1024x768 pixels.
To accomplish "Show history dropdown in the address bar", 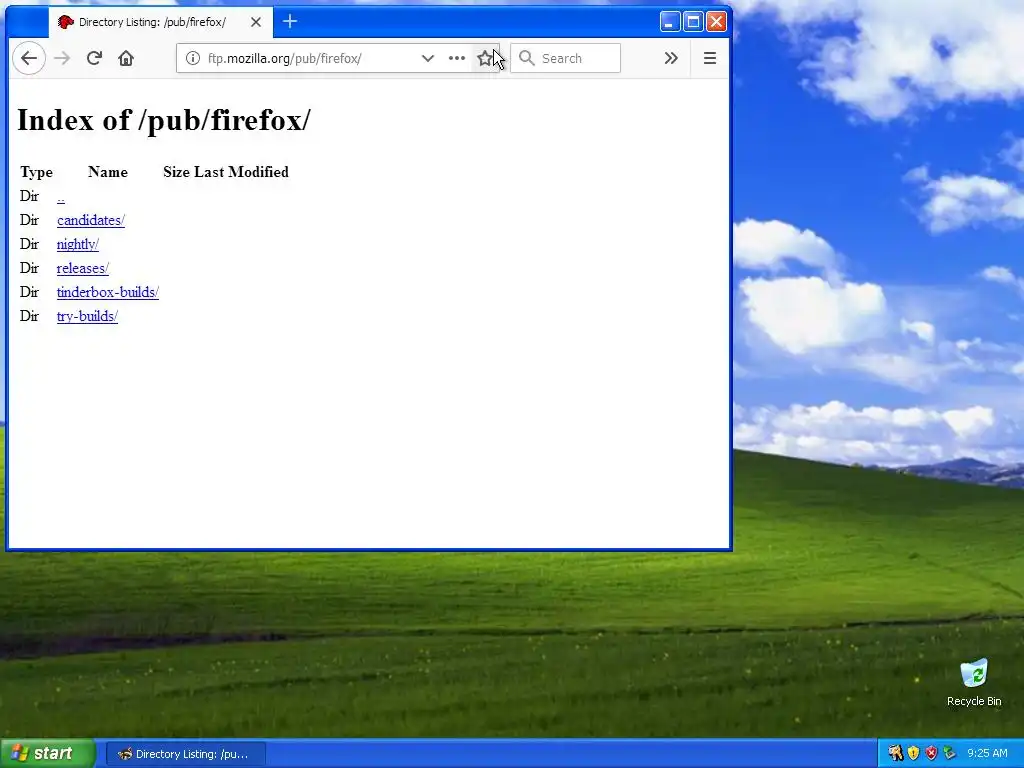I will pyautogui.click(x=428, y=58).
